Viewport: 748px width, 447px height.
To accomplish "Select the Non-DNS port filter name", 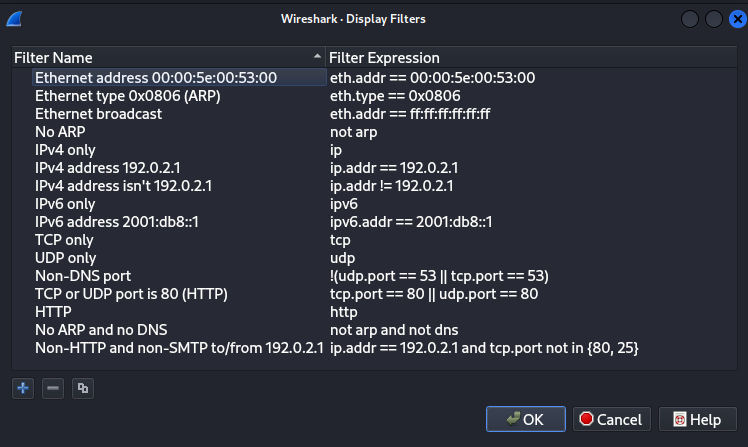I will point(83,276).
